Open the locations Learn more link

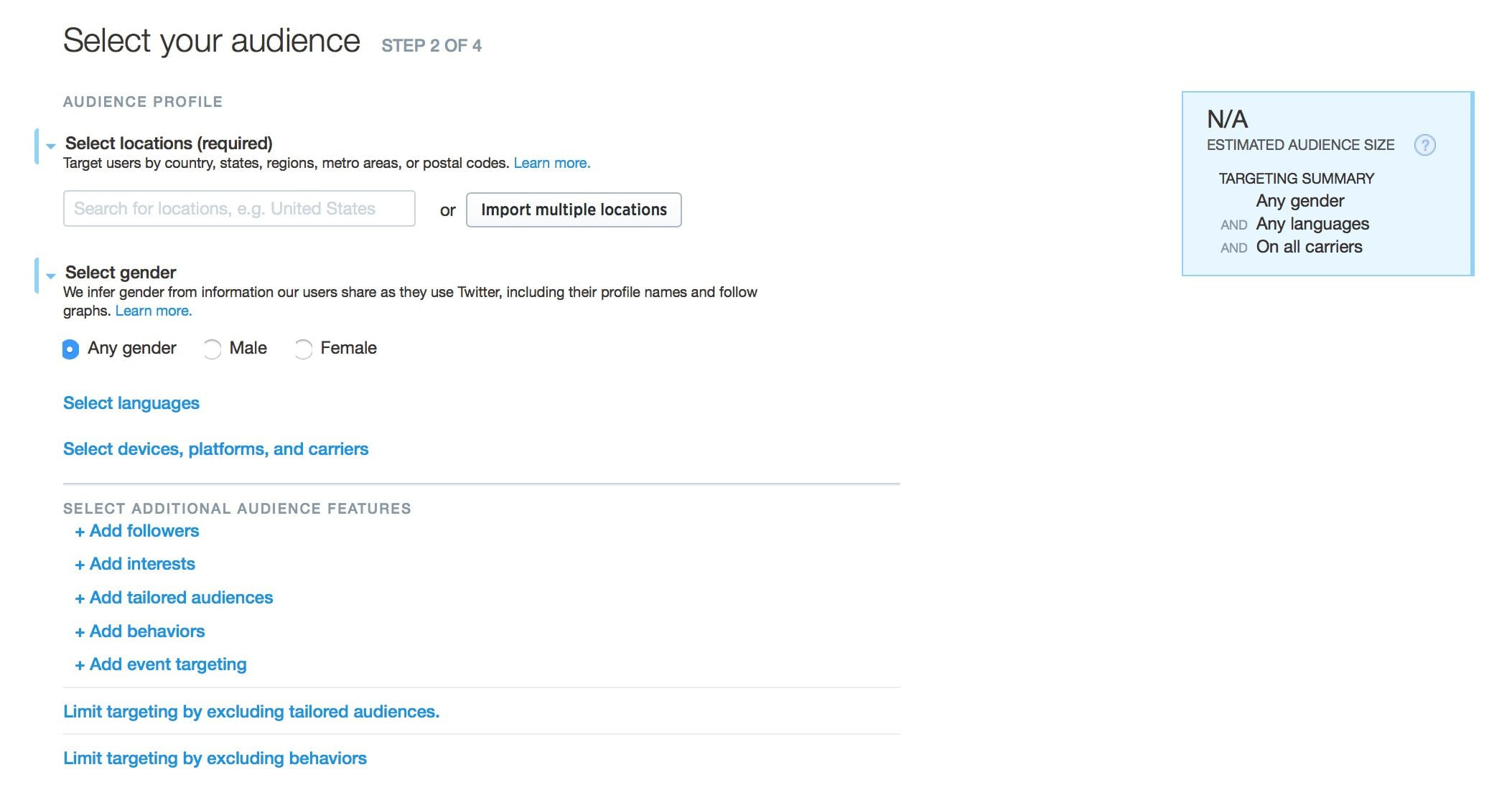[550, 163]
